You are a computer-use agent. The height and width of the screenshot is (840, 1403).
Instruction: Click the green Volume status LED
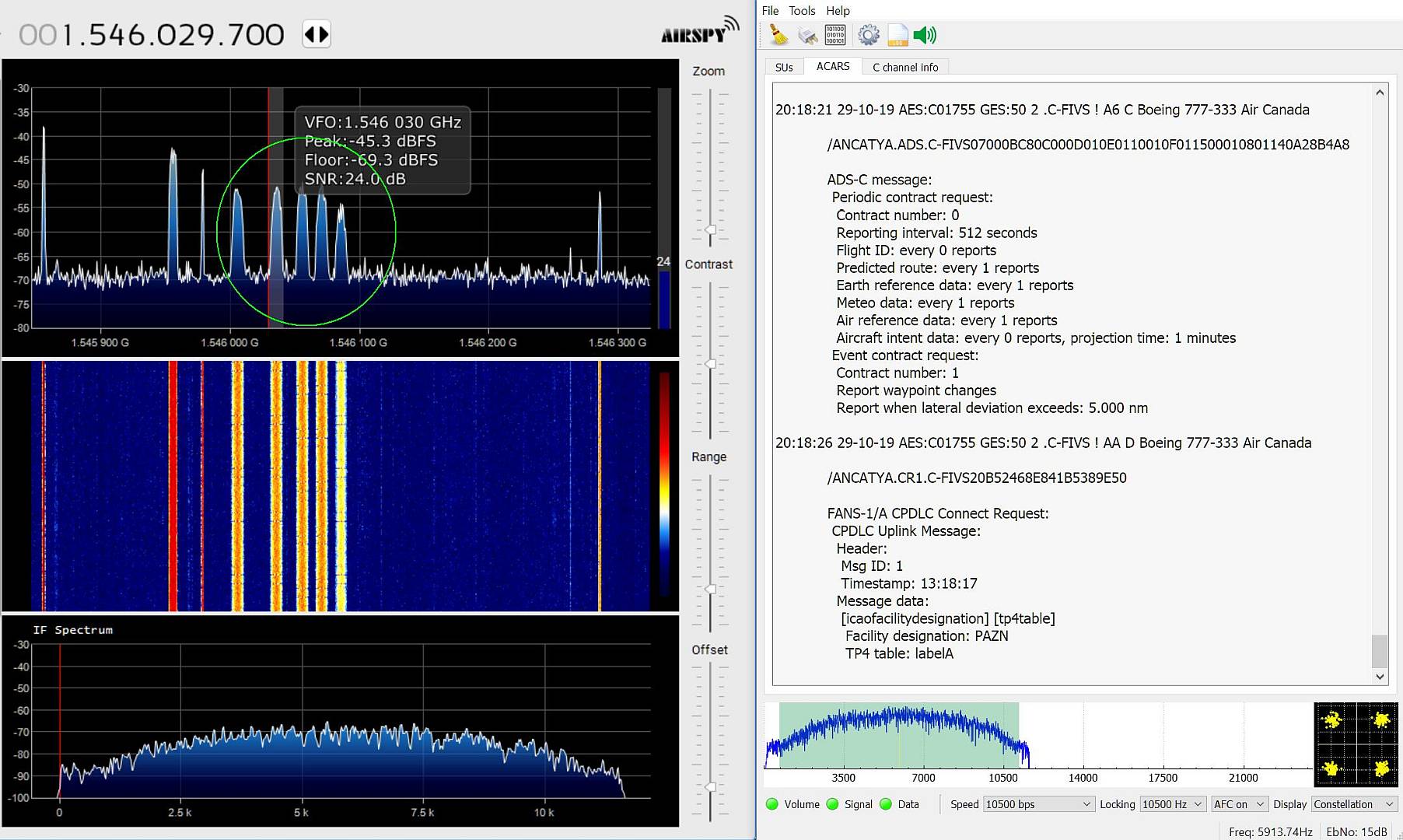pyautogui.click(x=772, y=804)
